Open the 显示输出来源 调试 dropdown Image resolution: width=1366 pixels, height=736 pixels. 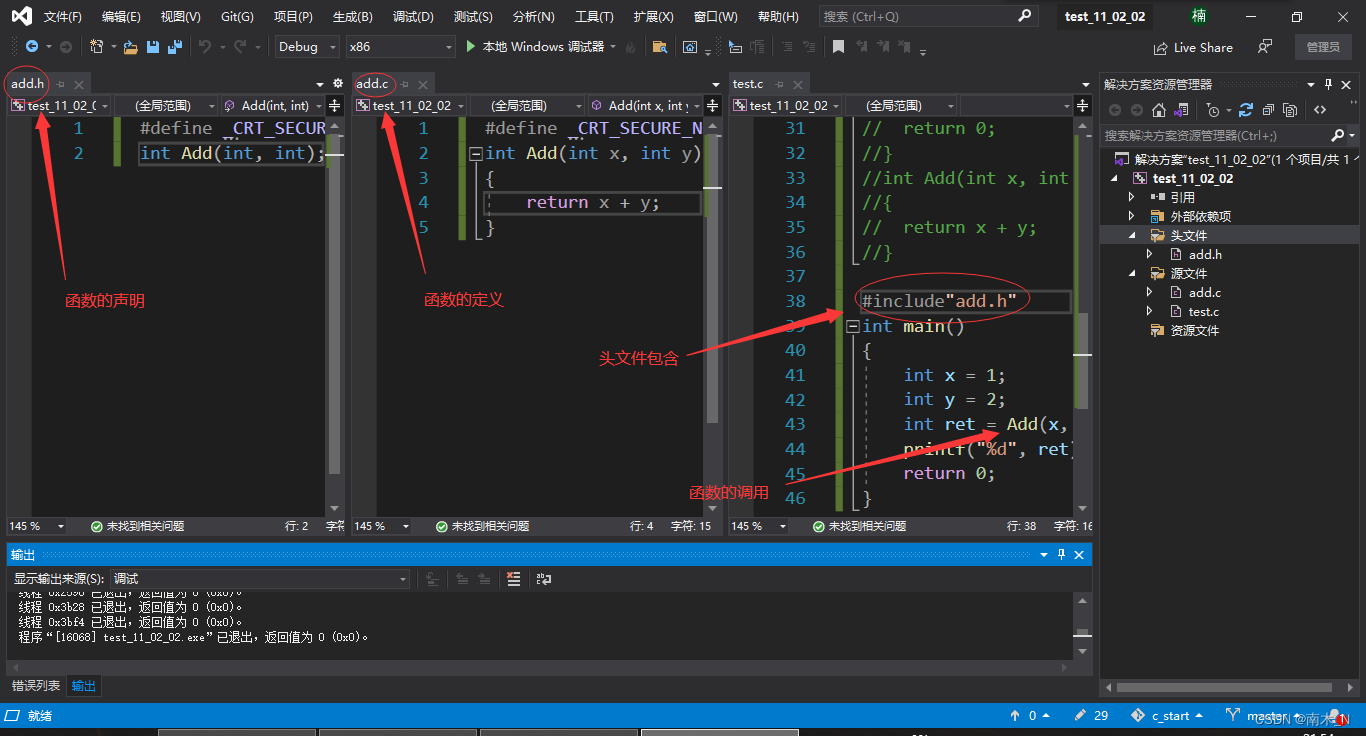tap(260, 578)
